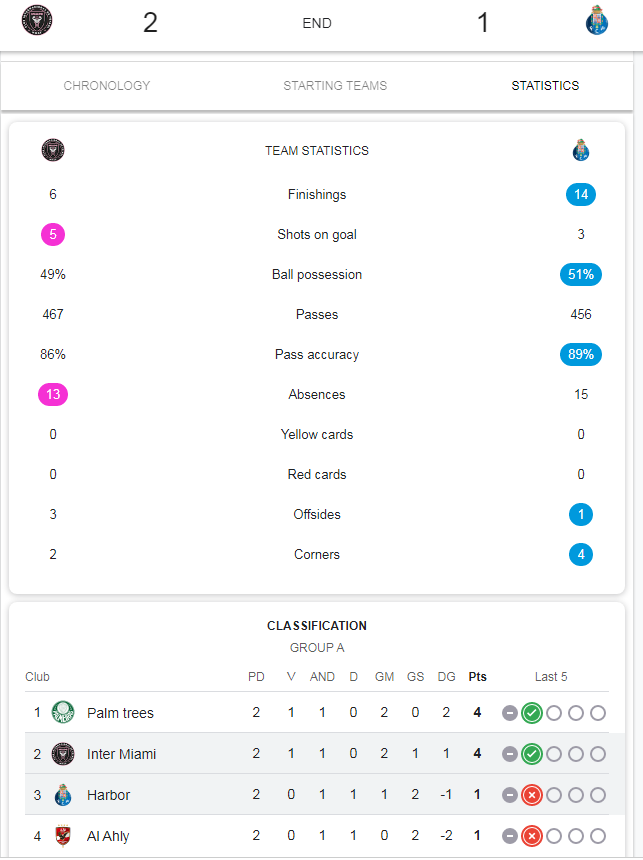Click red loss icon for Al Ahly

pos(532,836)
